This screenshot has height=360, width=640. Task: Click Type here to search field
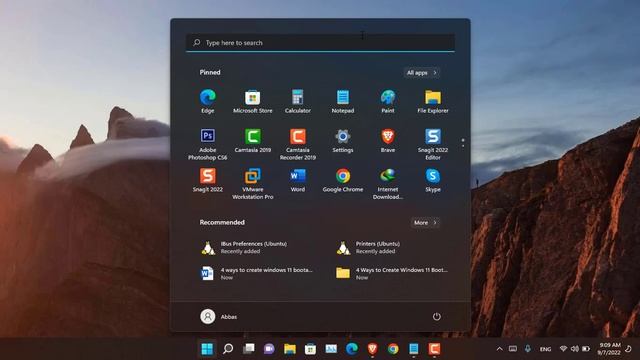pos(320,42)
